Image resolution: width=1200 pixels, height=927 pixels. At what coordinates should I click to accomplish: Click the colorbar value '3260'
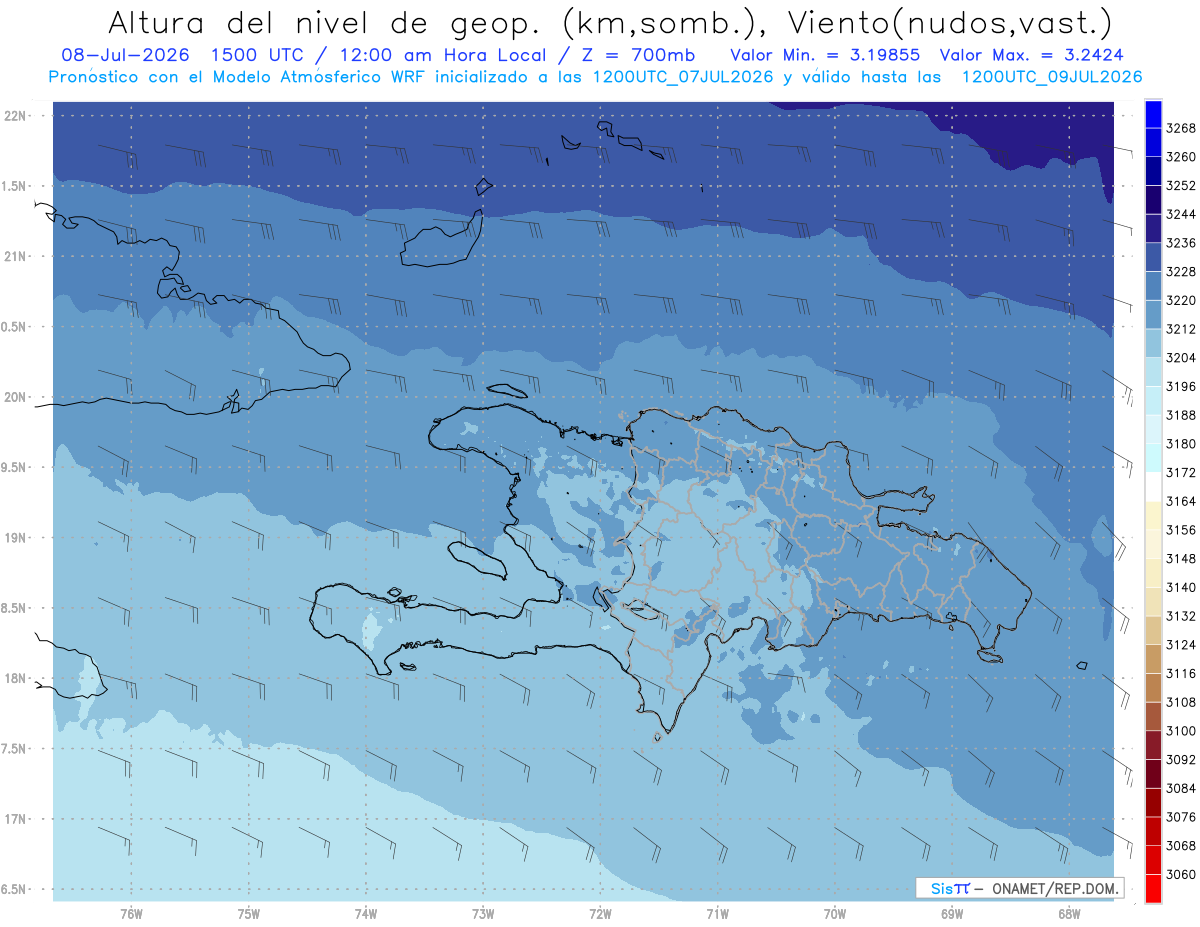pos(1181,157)
